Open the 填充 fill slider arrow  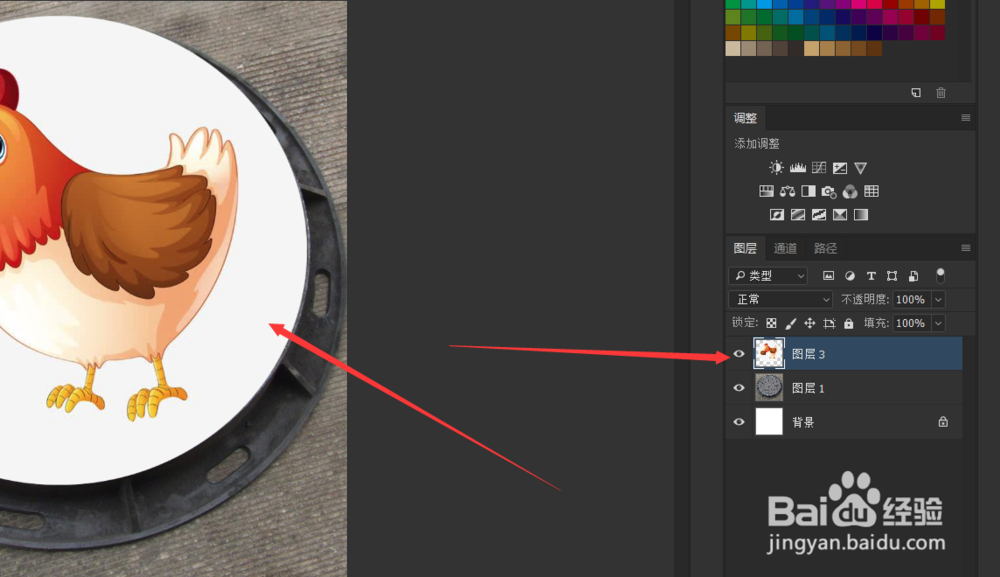[938, 323]
